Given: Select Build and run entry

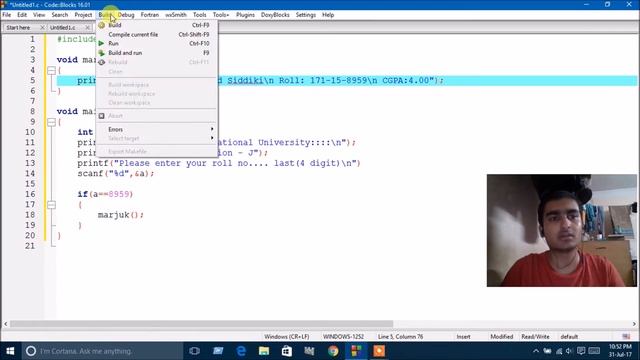Looking at the screenshot, I should point(158,53).
